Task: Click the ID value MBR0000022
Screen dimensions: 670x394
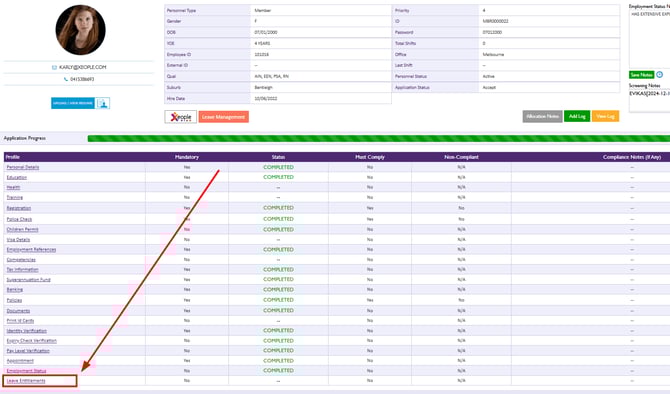Action: pyautogui.click(x=495, y=21)
